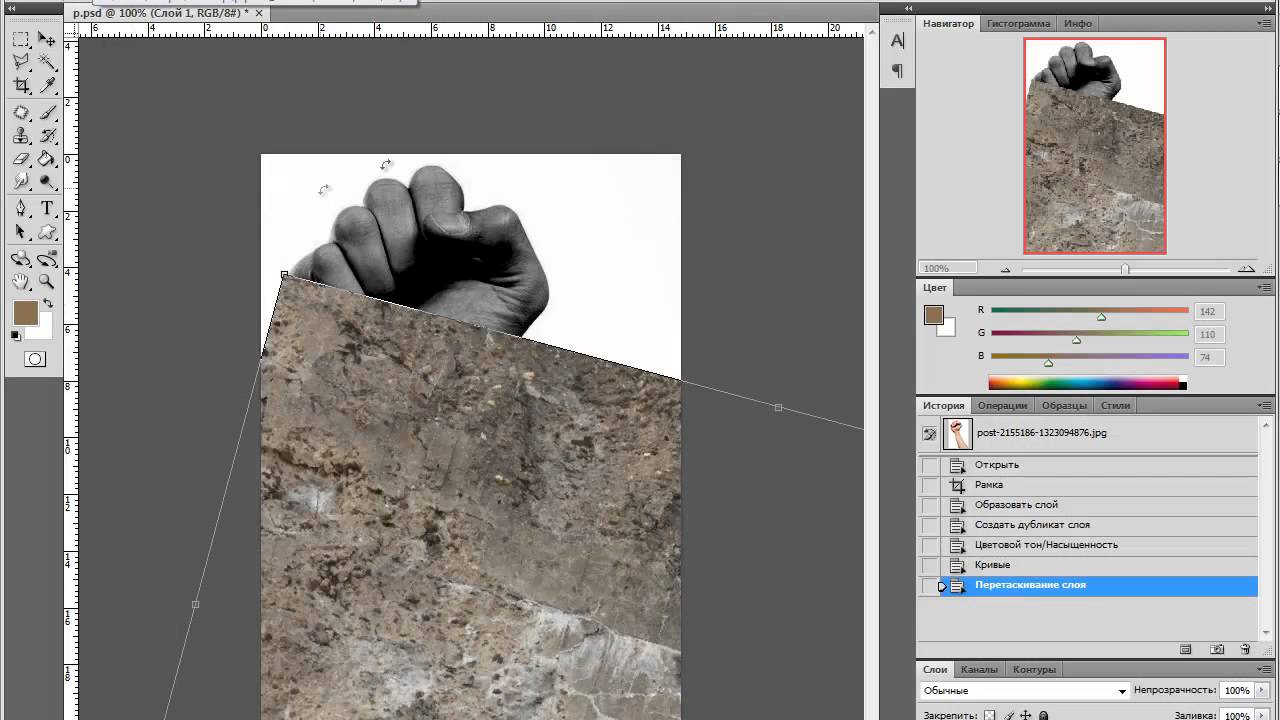Select the Spot Healing Brush tool
1280x720 pixels.
click(21, 113)
